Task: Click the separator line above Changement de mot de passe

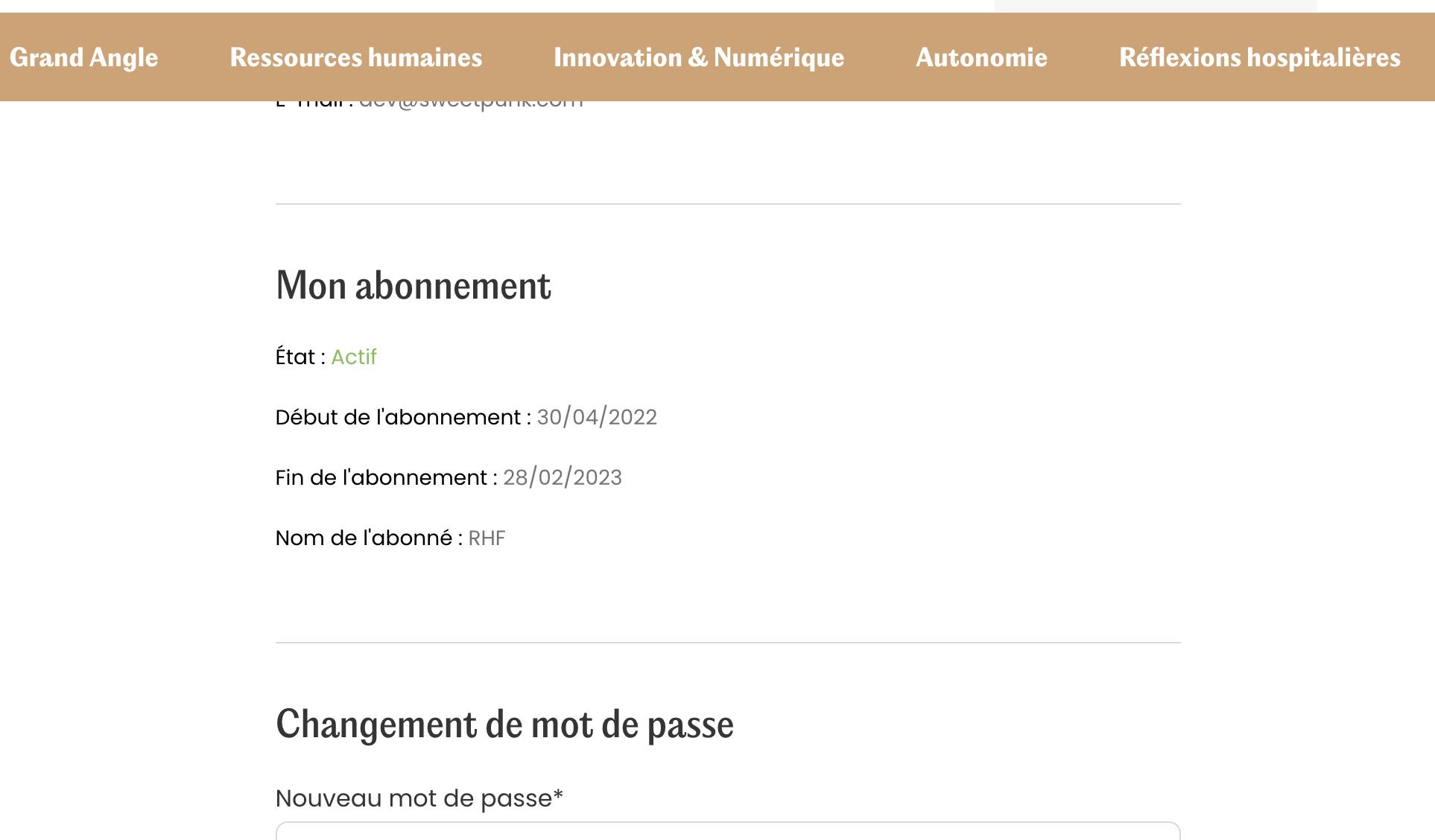Action: tap(727, 642)
